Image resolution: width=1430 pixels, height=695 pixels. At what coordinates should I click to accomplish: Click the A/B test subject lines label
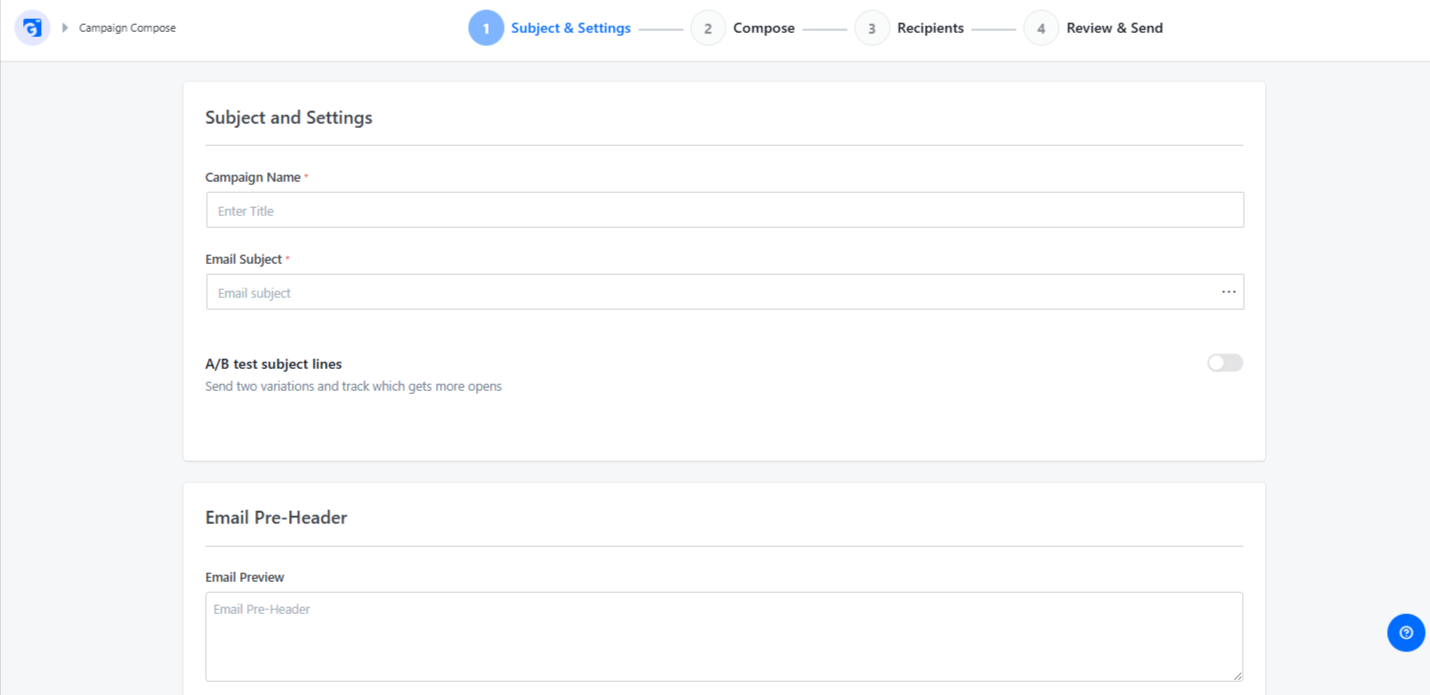[x=274, y=364]
